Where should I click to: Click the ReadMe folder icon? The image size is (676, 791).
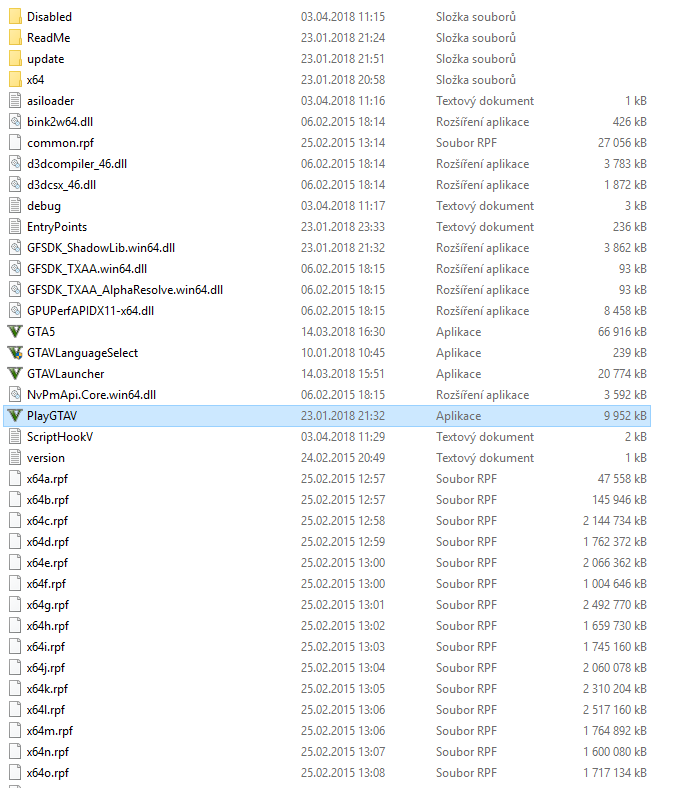tap(15, 38)
